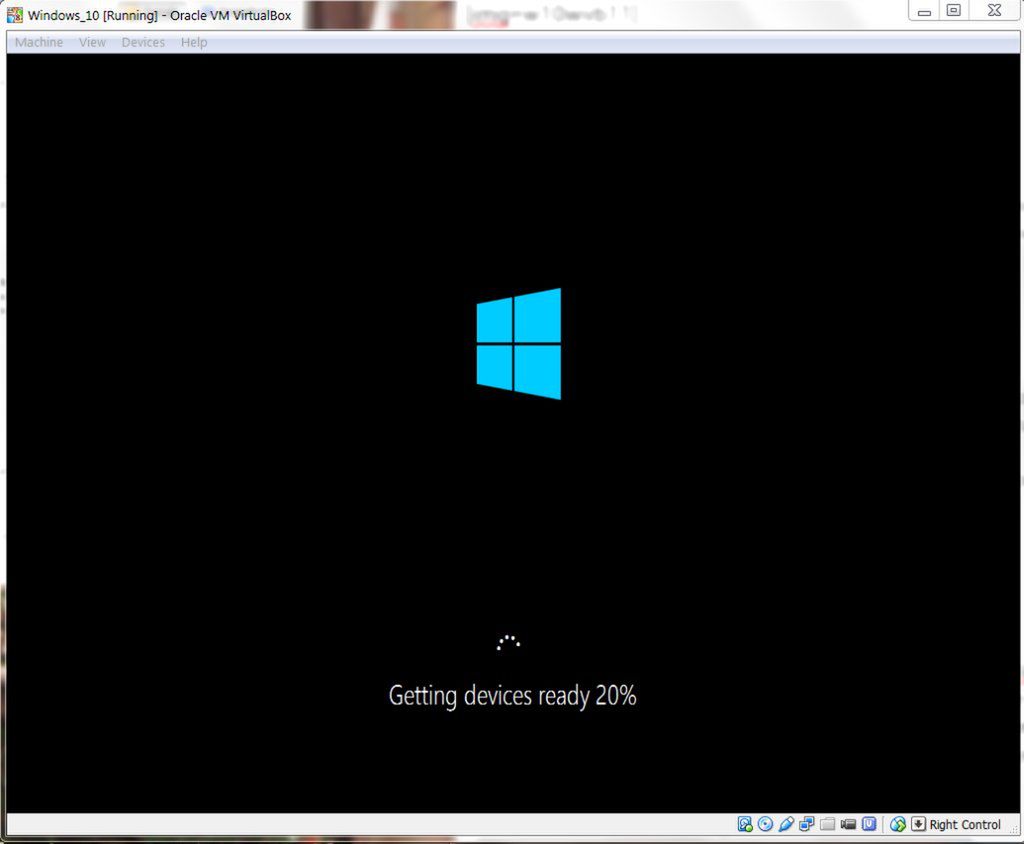Open the View menu
This screenshot has height=844, width=1024.
[x=92, y=42]
